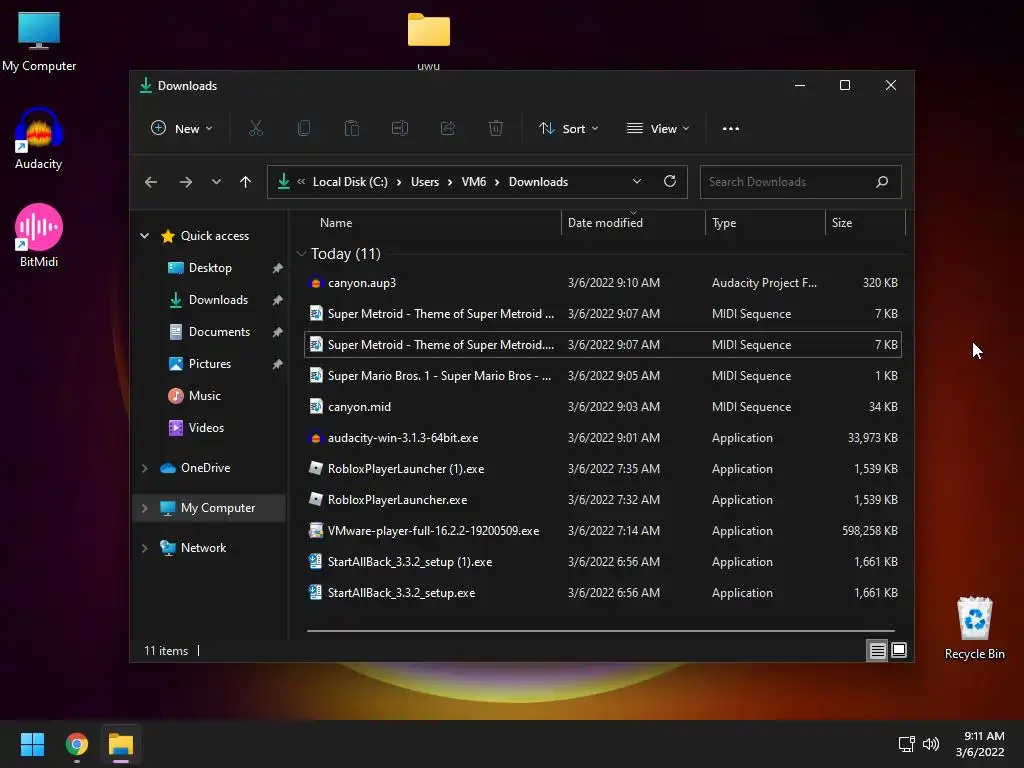Open Pictures in Quick access

[x=209, y=364]
